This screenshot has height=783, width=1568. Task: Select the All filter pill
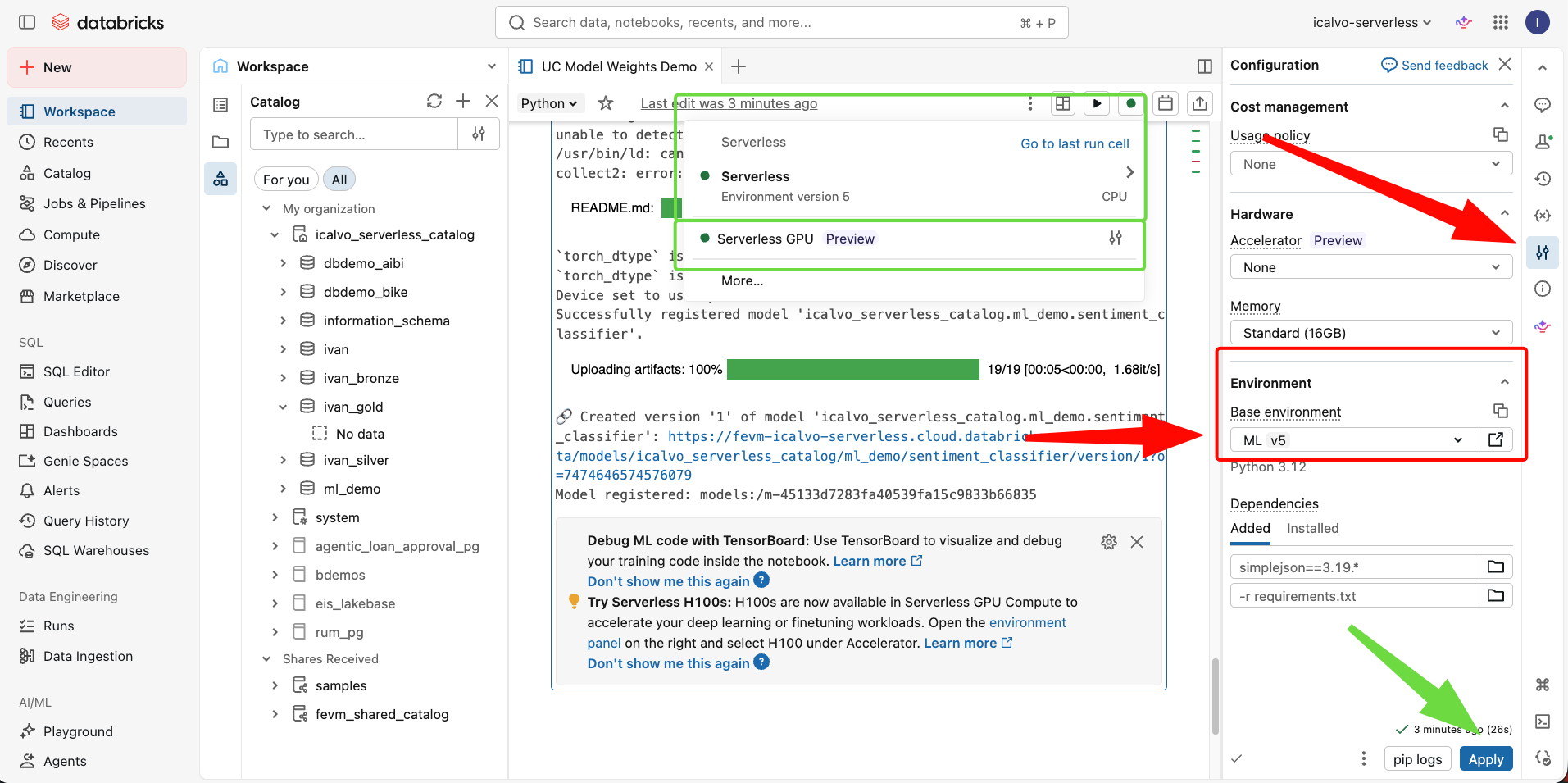click(x=339, y=180)
